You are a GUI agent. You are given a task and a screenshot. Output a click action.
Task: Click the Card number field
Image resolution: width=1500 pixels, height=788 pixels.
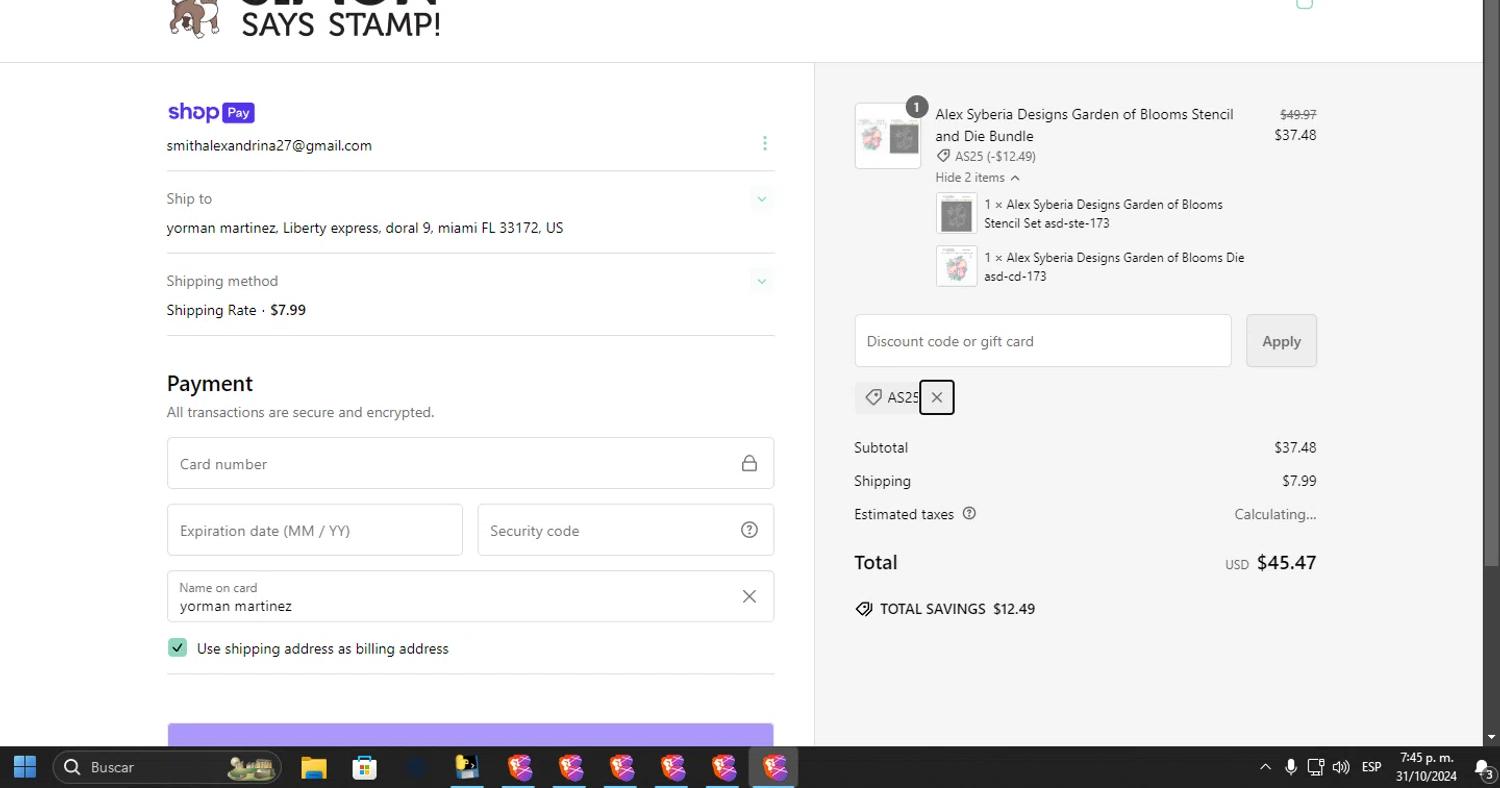[470, 463]
